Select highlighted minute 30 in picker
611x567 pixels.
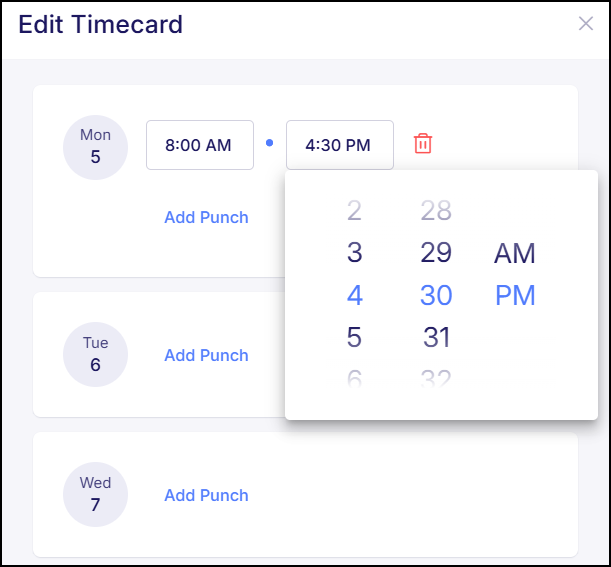[x=436, y=296]
